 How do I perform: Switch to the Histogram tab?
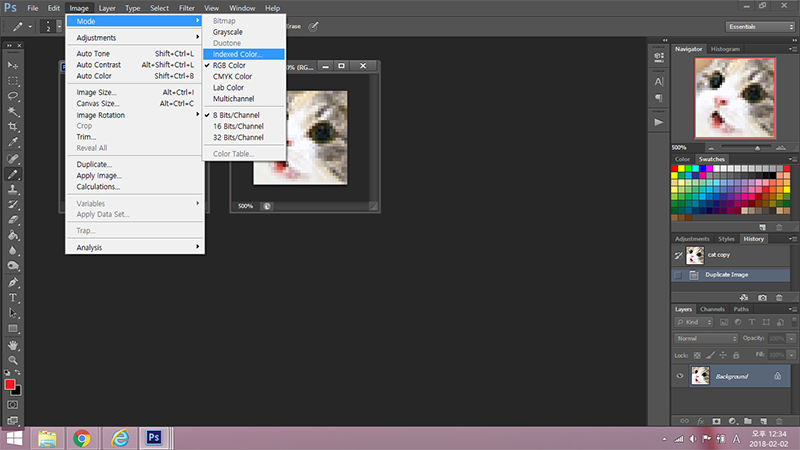(x=725, y=49)
